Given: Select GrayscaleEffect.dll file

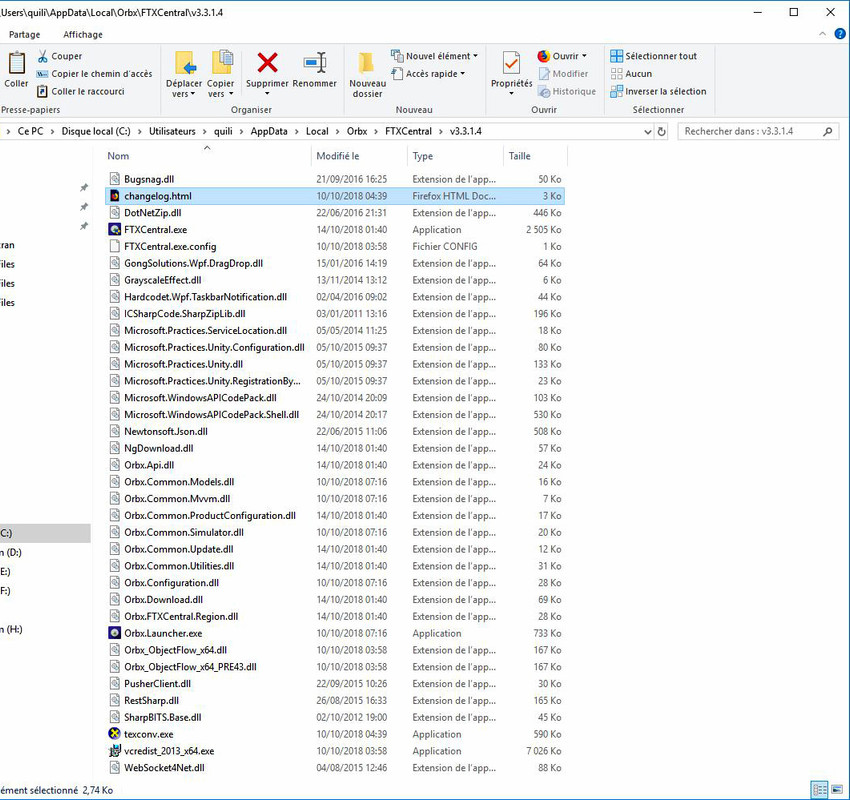Looking at the screenshot, I should (x=163, y=280).
